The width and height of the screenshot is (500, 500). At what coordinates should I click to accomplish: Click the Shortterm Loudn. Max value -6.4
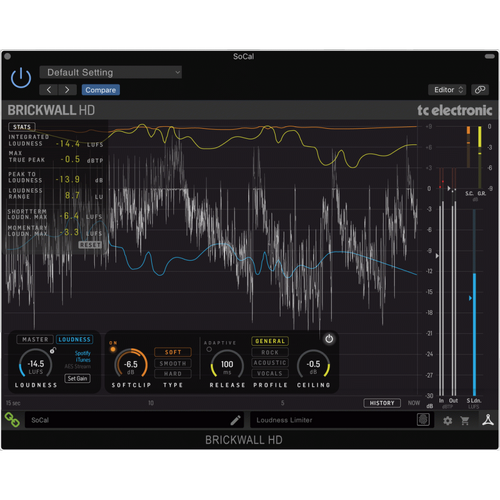pyautogui.click(x=69, y=216)
